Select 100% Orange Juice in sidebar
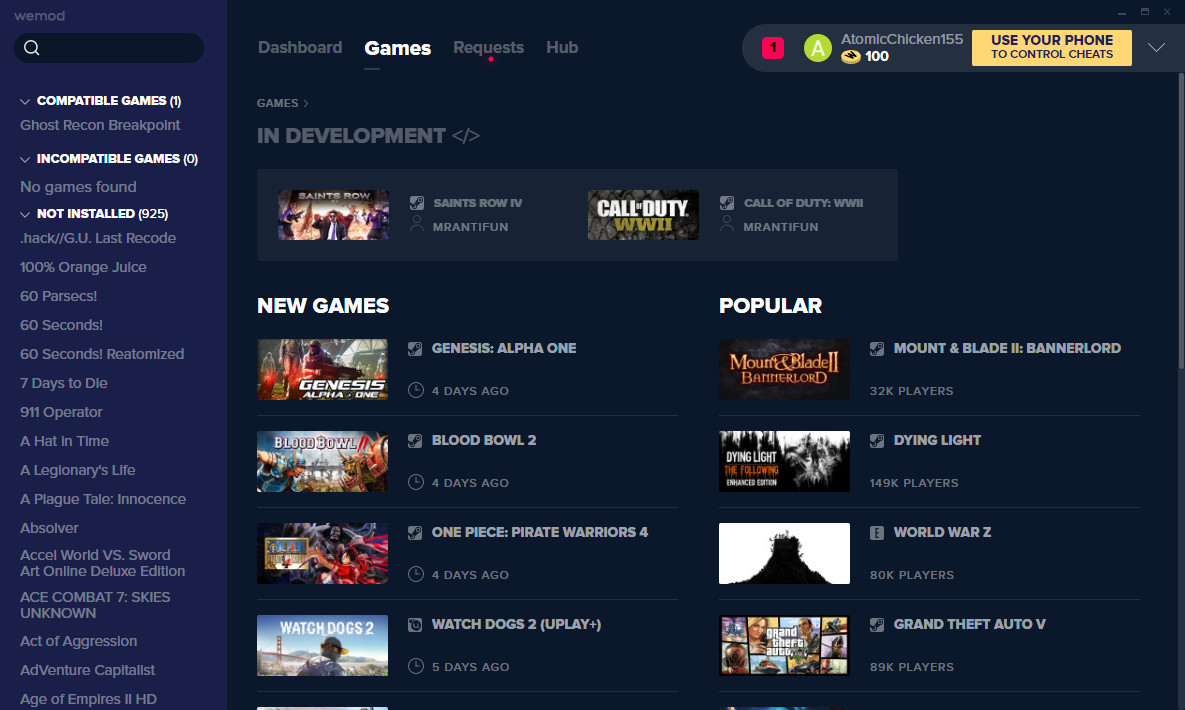 coord(83,268)
